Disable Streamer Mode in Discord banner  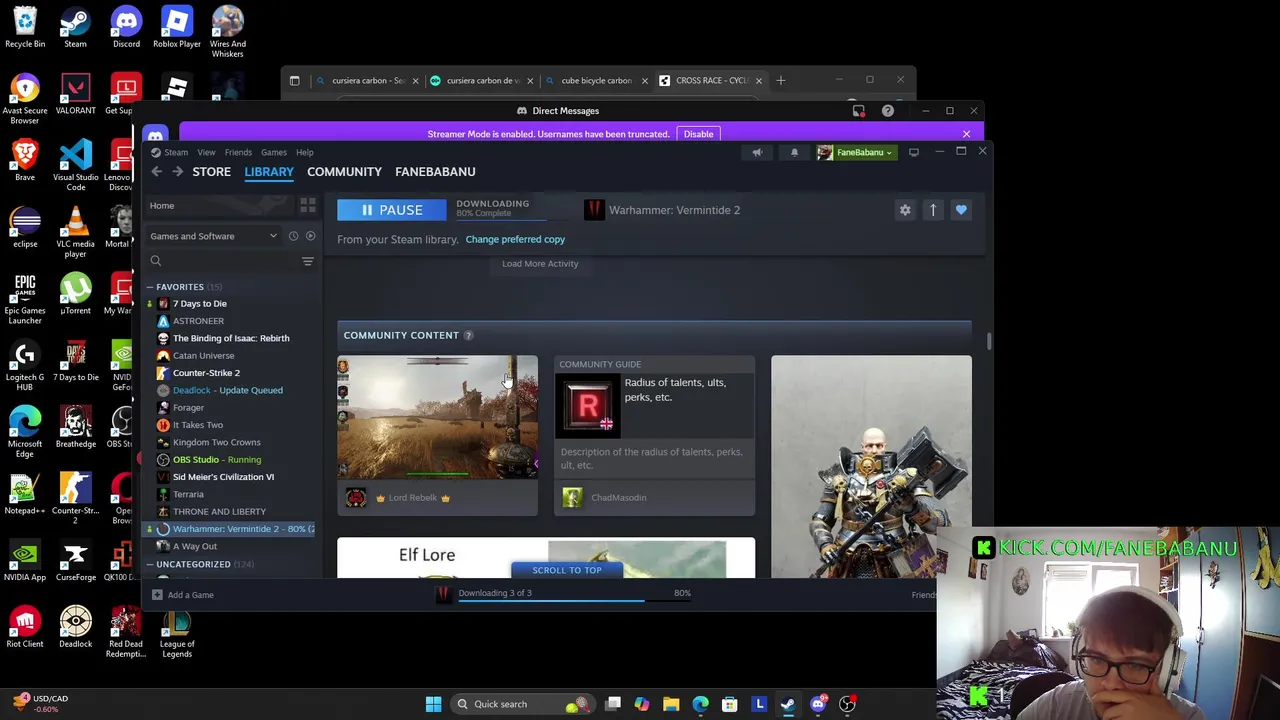698,134
